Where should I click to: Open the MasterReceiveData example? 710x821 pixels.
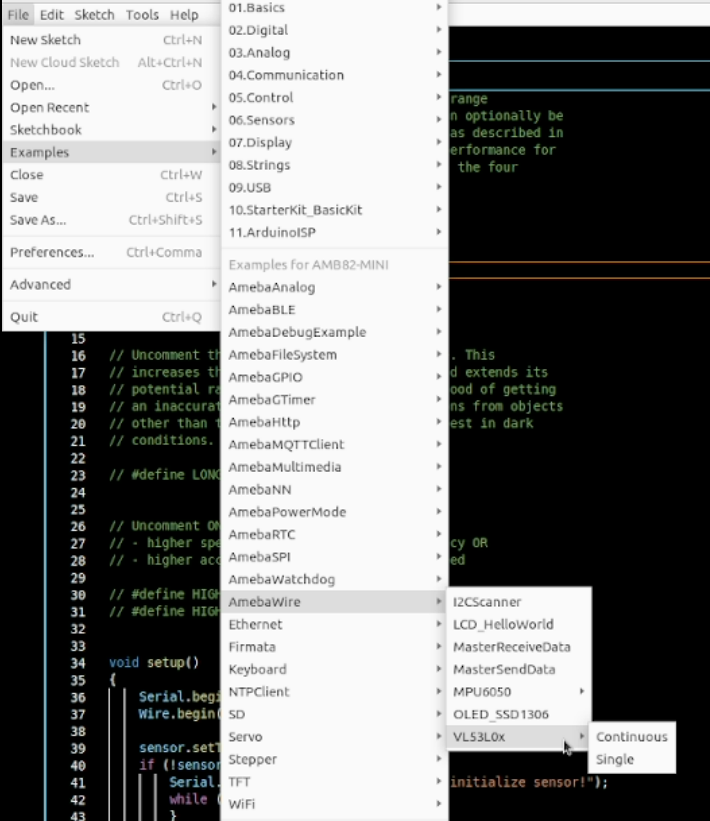511,647
